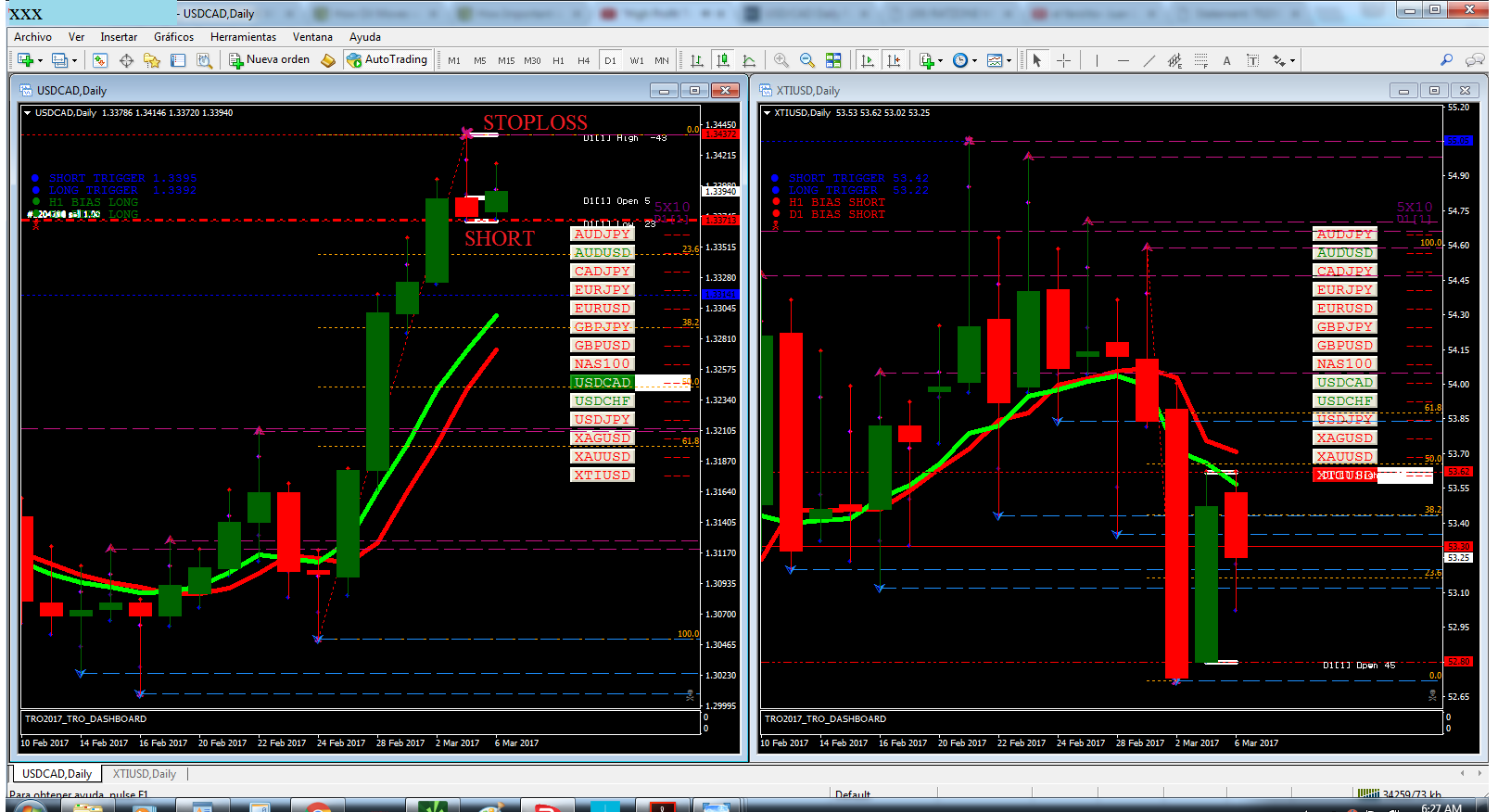Zoom out of the chart
Screen dimensions: 1498x812
coord(807,60)
